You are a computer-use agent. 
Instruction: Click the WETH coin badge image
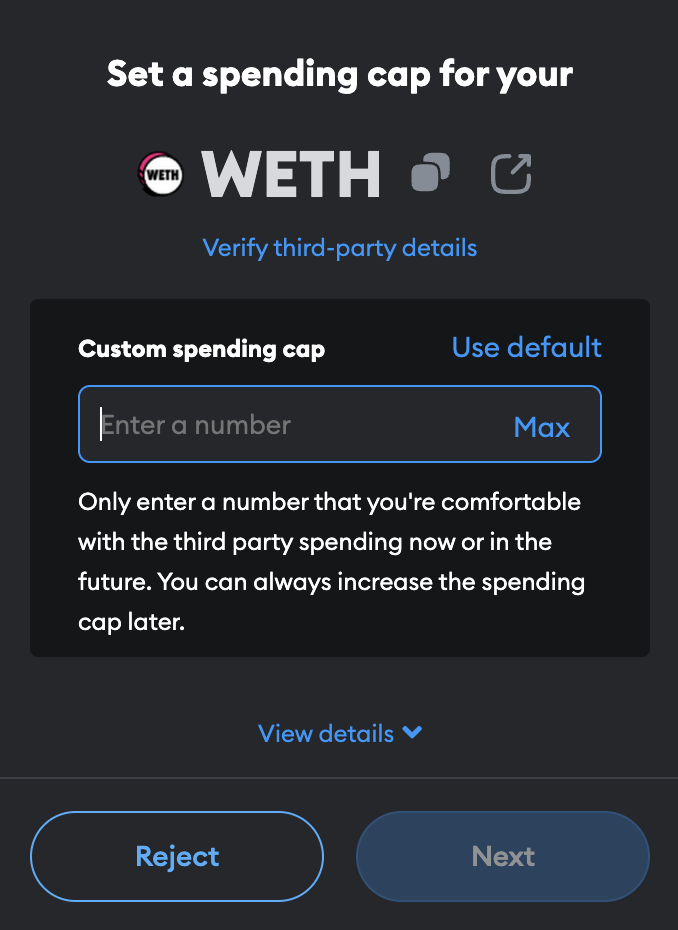click(x=160, y=174)
